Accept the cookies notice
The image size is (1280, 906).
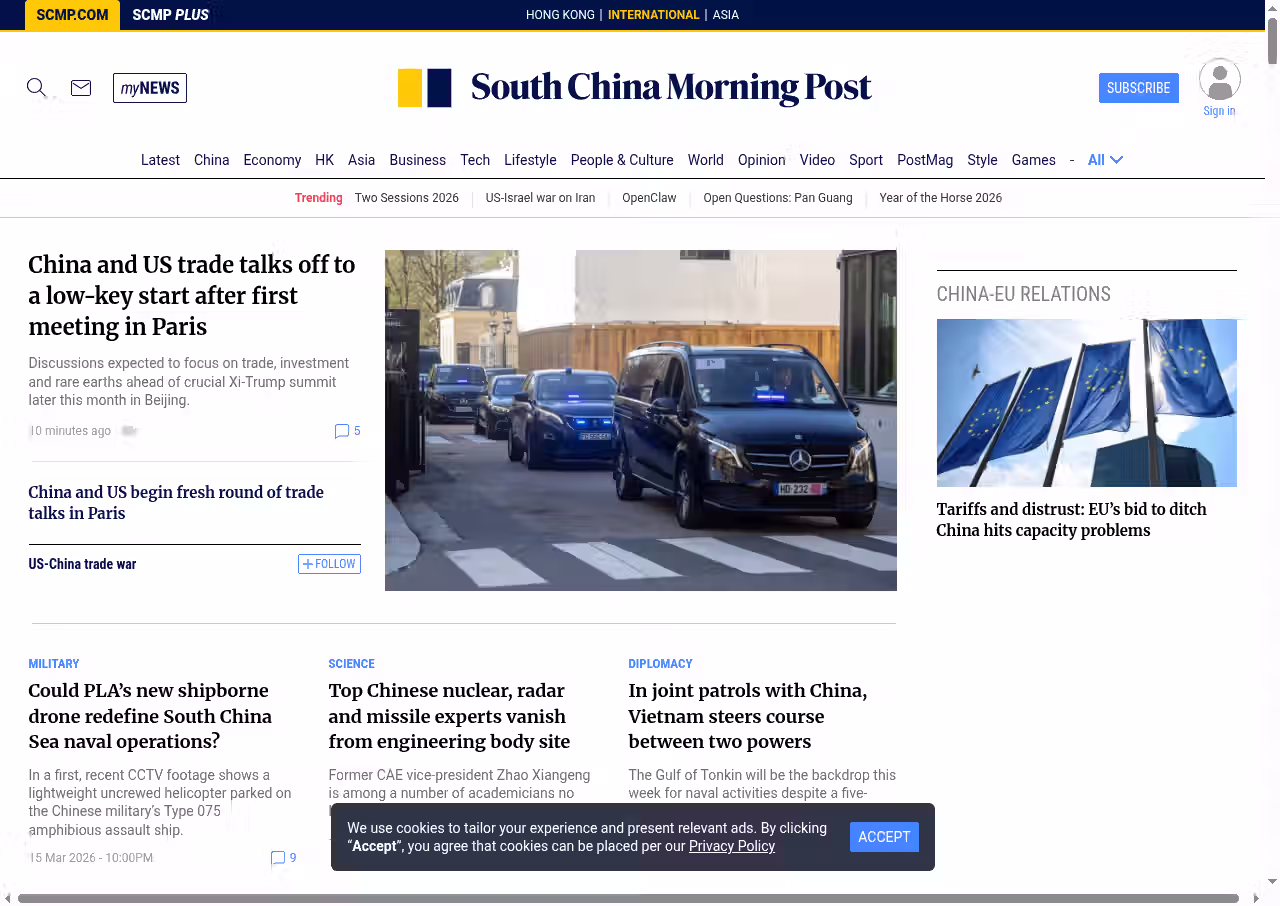tap(884, 837)
